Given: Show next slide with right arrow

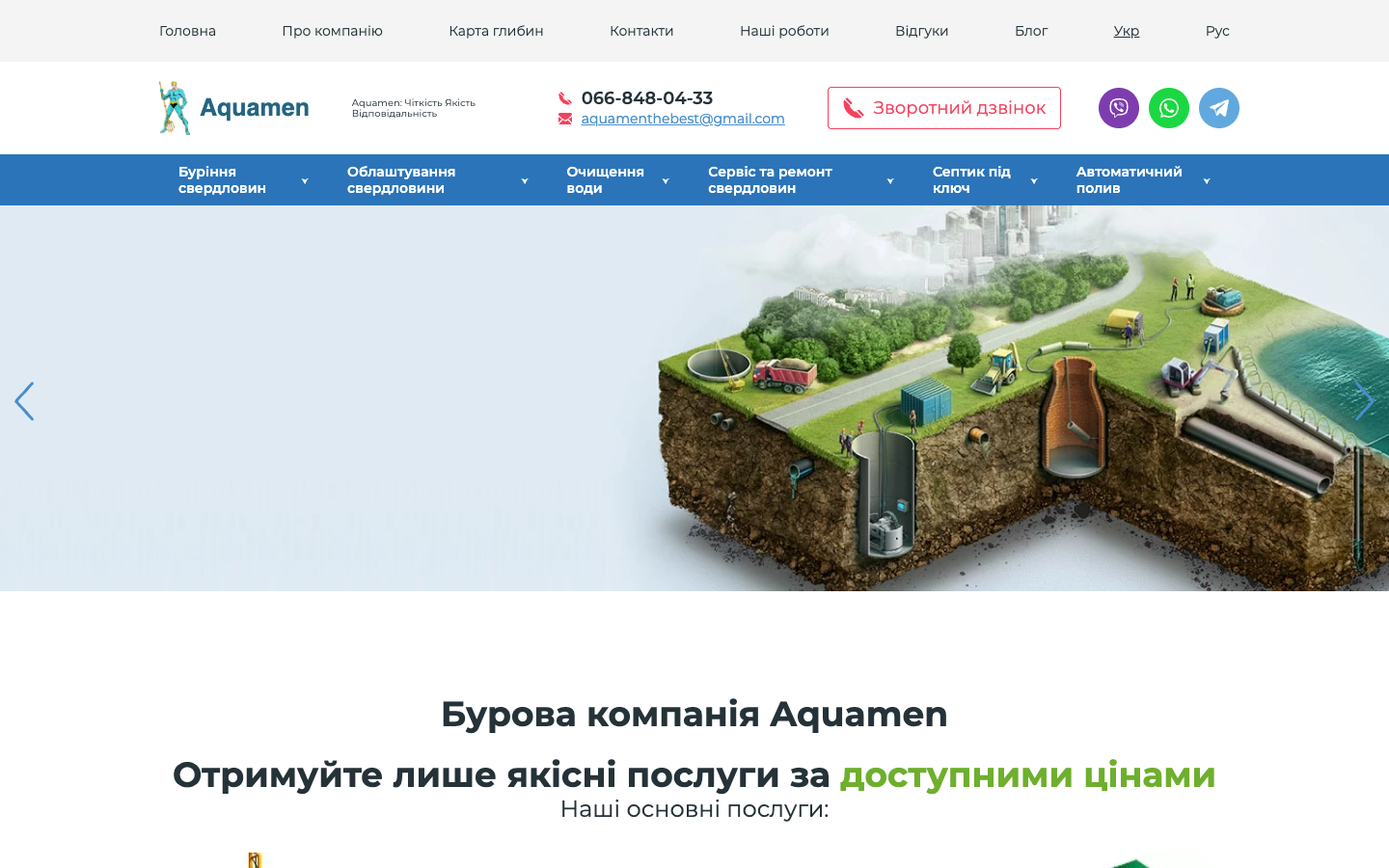Looking at the screenshot, I should [x=1364, y=401].
